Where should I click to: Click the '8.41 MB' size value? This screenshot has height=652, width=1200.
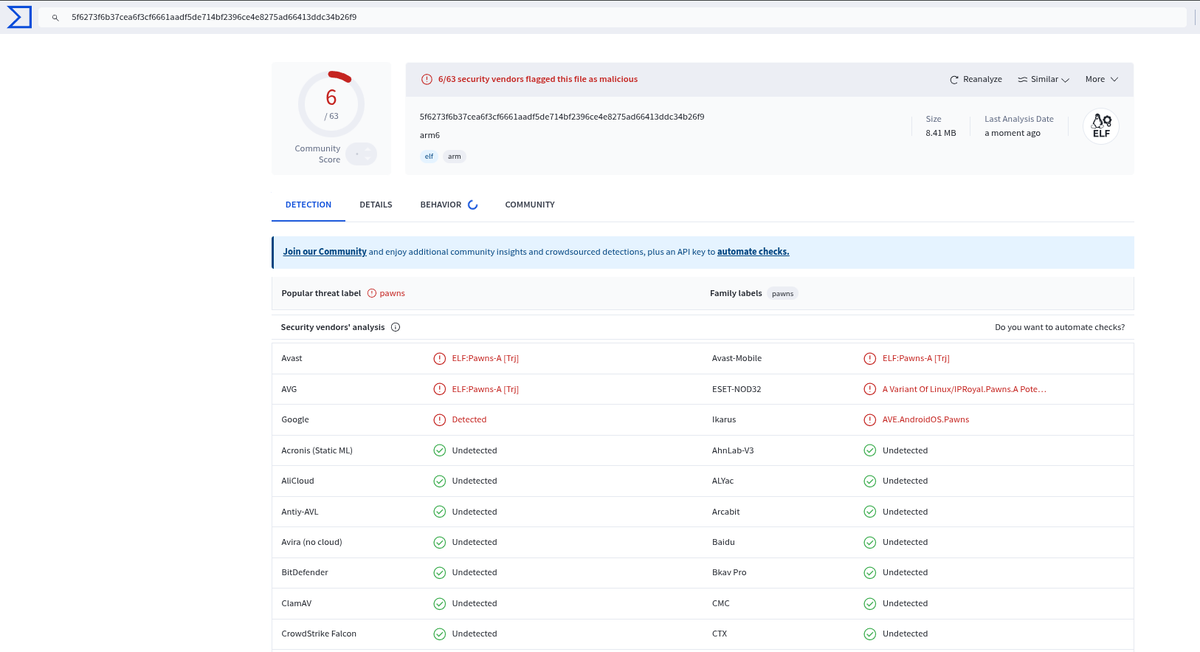(x=941, y=133)
